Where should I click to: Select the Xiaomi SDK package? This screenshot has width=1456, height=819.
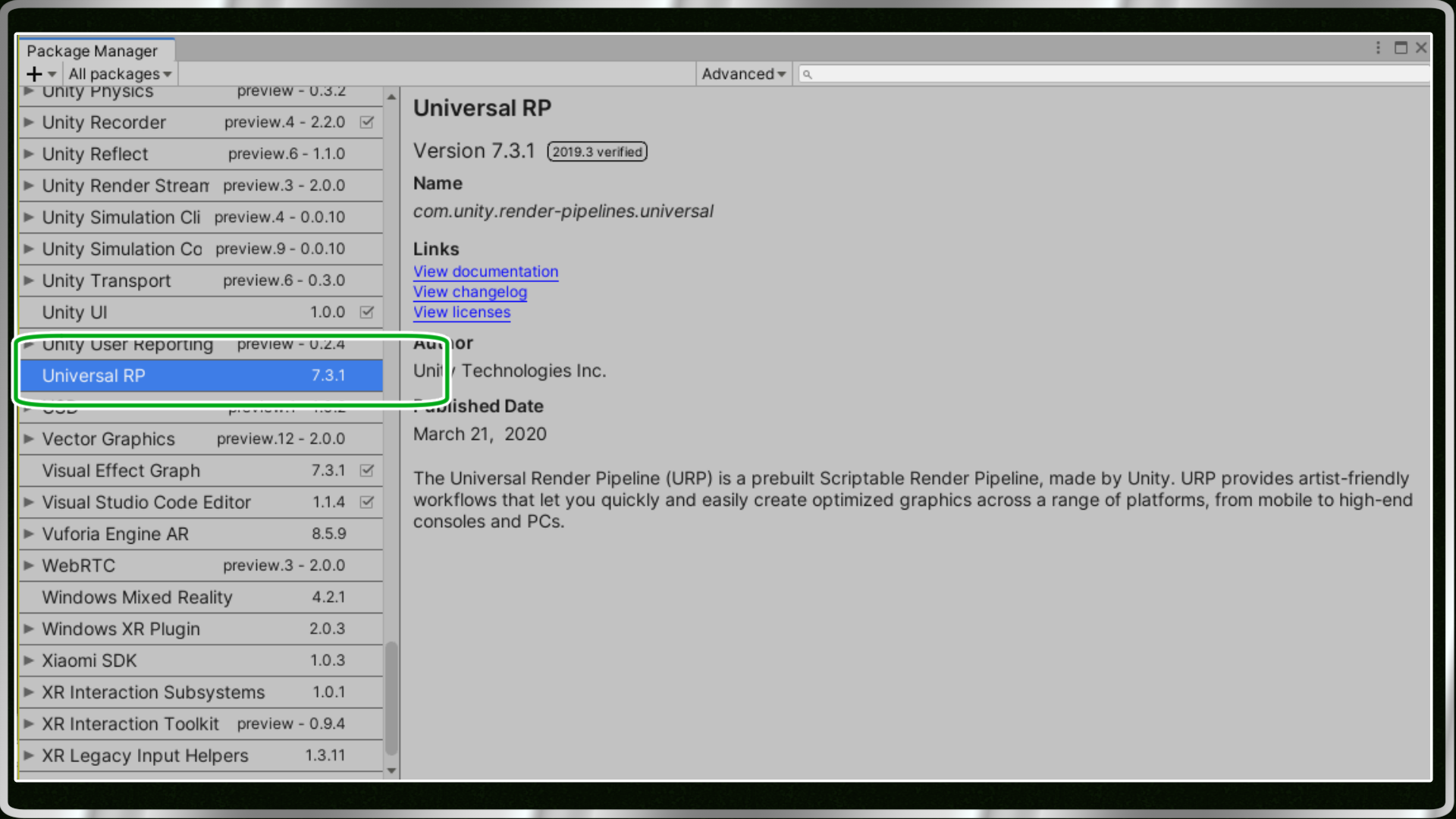pyautogui.click(x=201, y=661)
